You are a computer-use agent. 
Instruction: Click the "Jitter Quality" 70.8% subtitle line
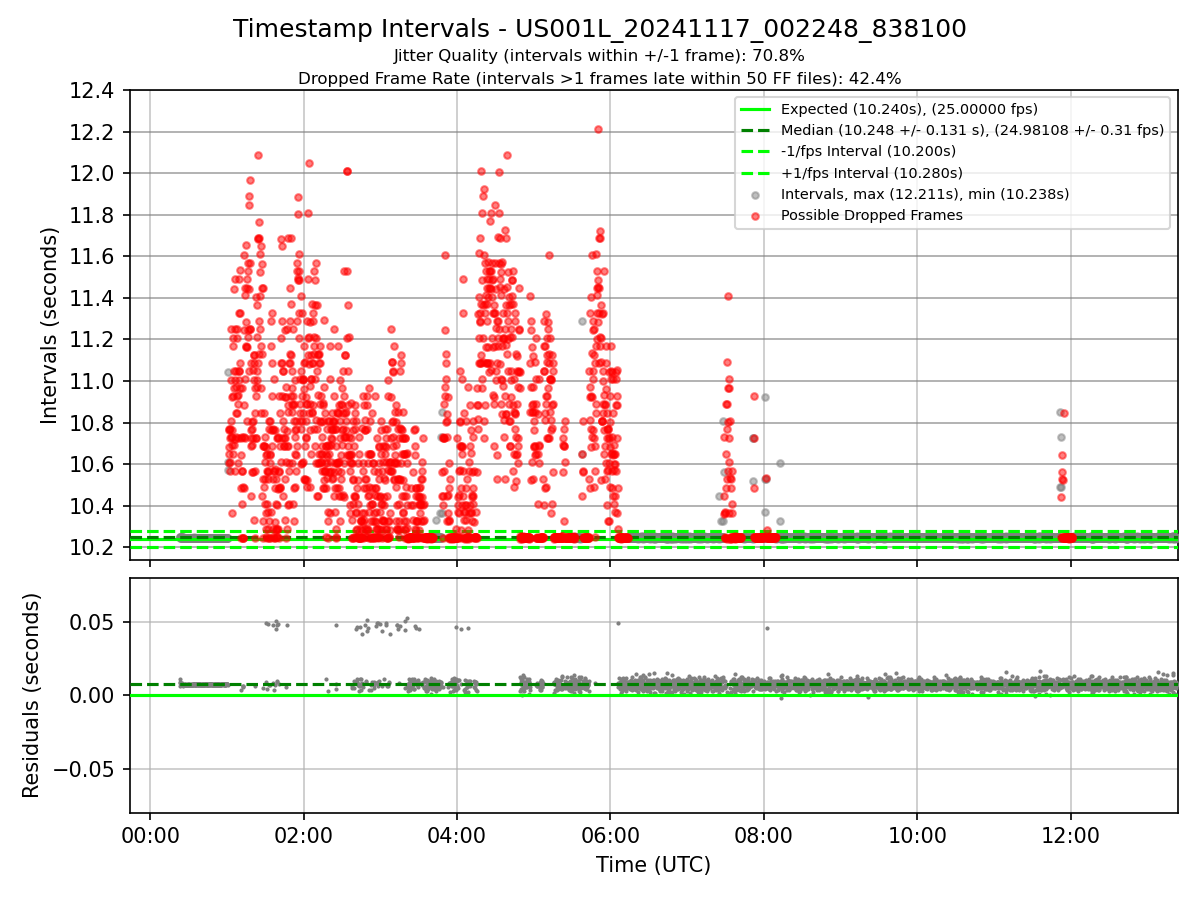(600, 56)
